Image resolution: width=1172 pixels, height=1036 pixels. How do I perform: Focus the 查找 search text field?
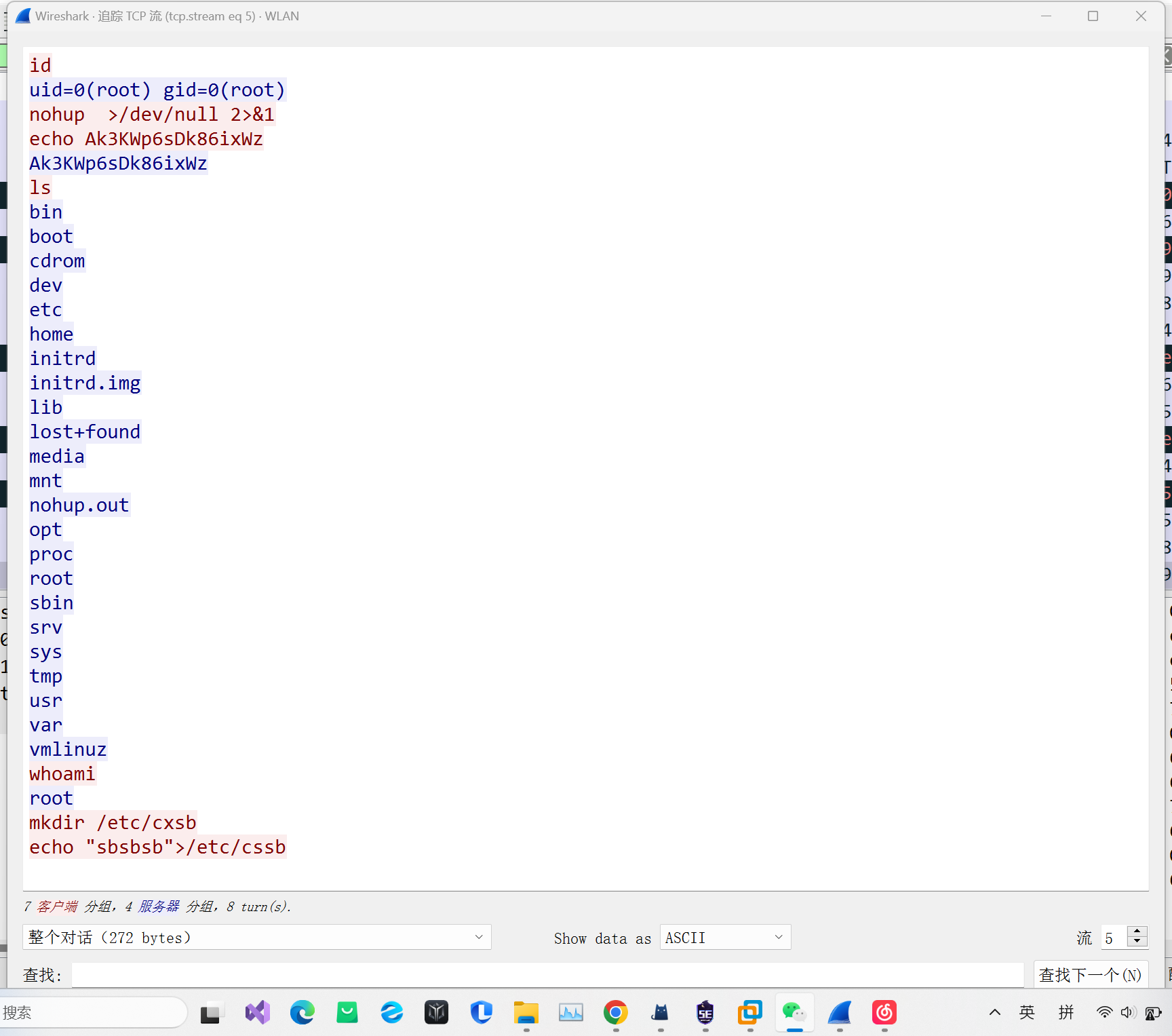coord(547,976)
